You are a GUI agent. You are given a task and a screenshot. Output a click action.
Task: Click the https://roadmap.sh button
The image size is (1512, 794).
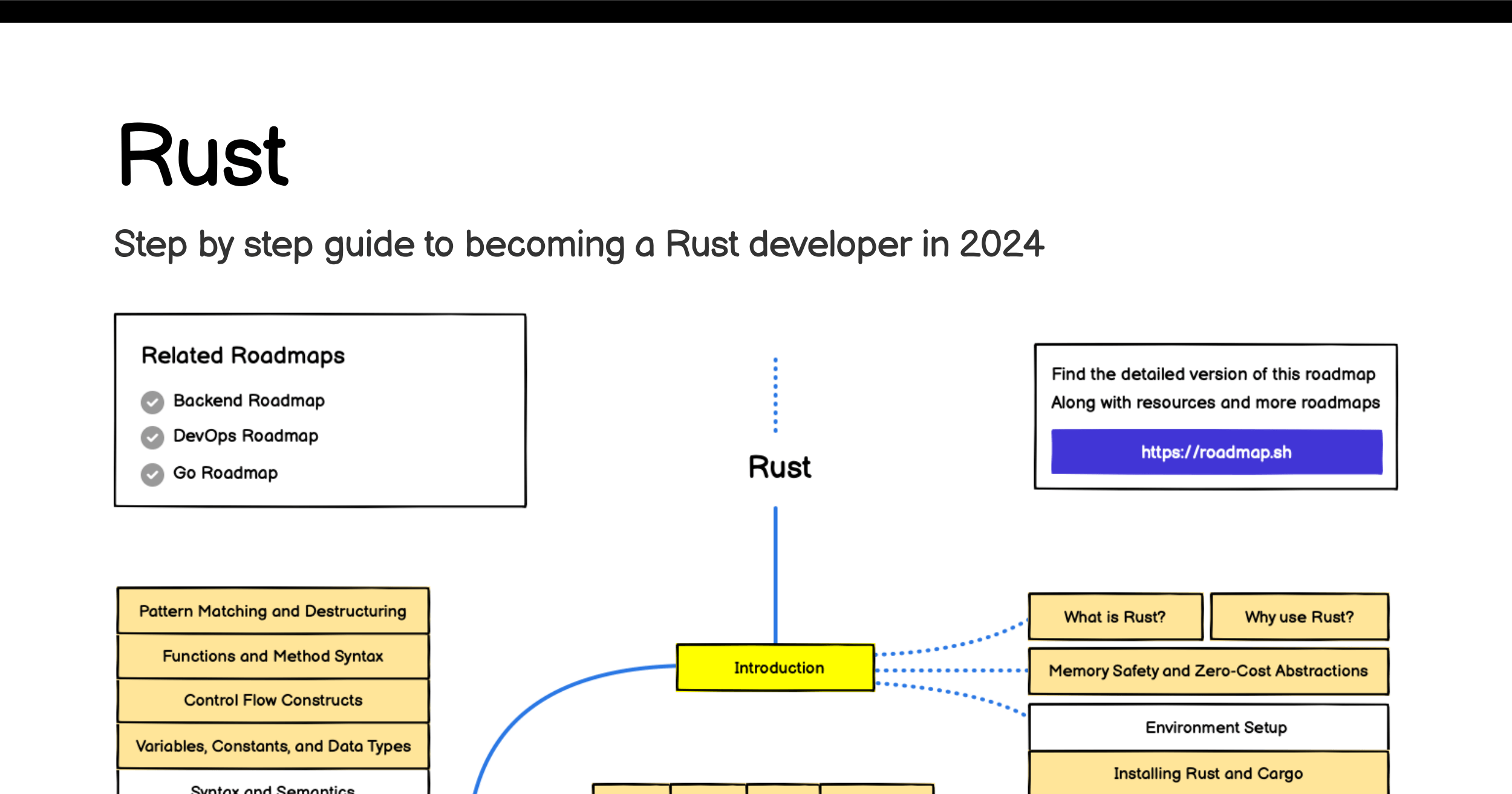1216,452
